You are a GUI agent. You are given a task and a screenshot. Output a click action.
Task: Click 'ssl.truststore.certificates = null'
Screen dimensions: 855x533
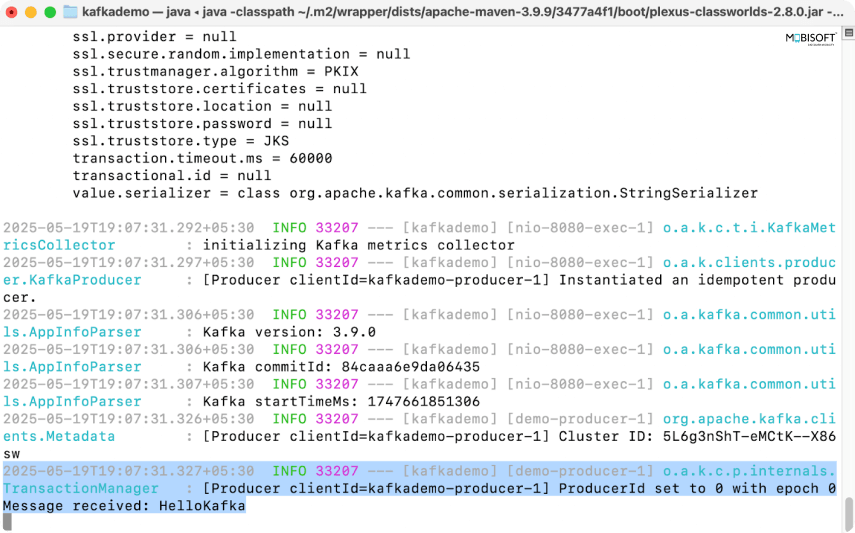tap(220, 89)
